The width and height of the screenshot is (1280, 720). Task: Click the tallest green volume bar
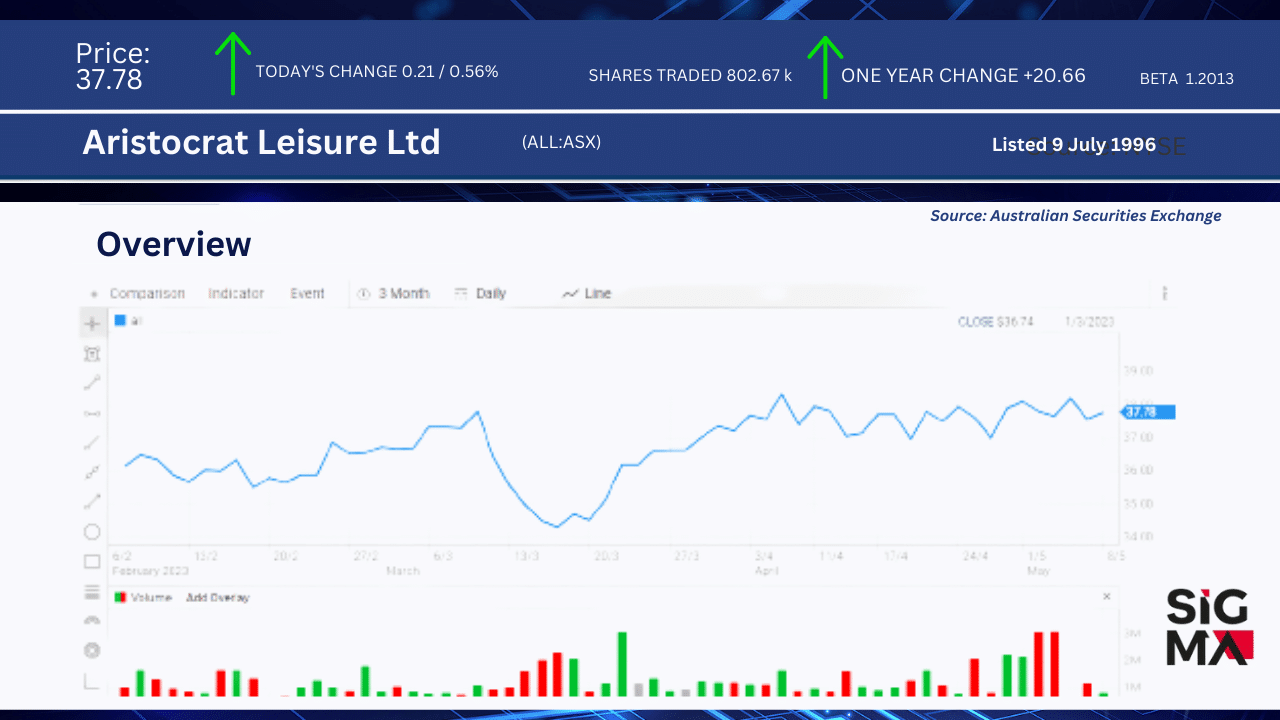click(622, 664)
